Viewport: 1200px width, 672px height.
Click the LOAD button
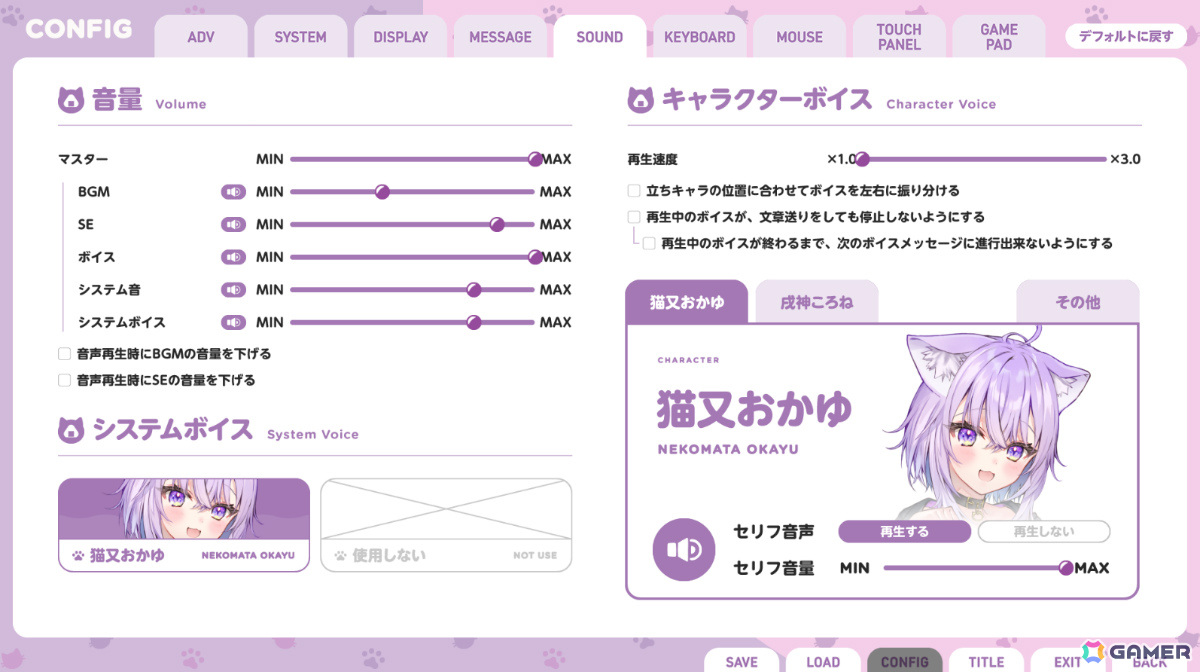pos(823,661)
